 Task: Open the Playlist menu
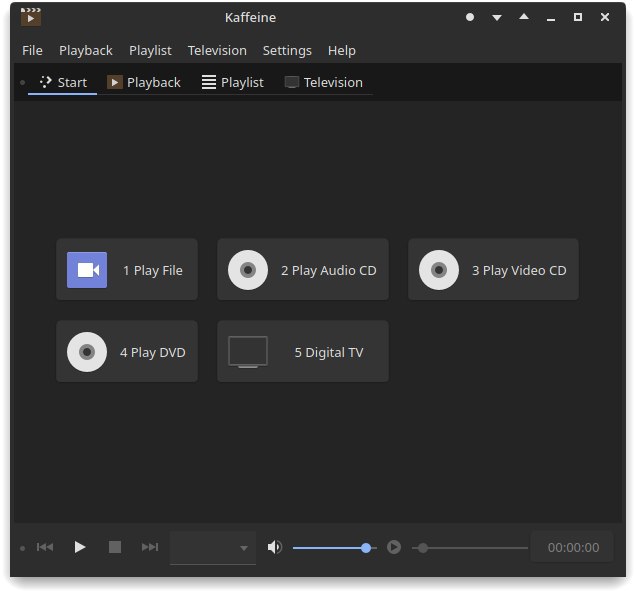coord(150,50)
